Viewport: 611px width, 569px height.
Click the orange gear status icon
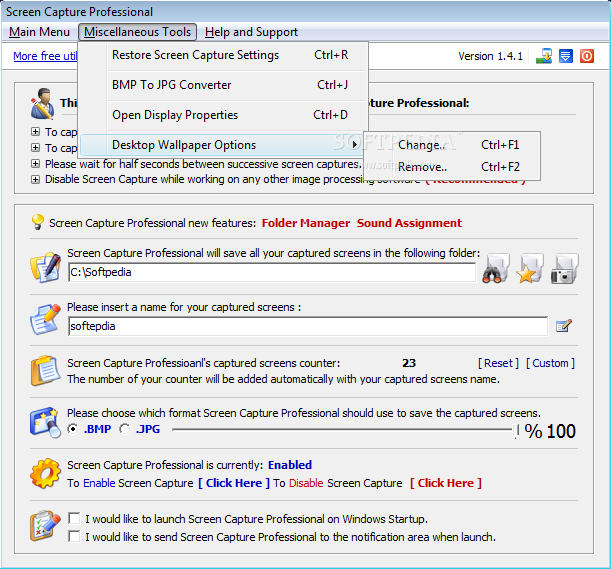[x=46, y=473]
